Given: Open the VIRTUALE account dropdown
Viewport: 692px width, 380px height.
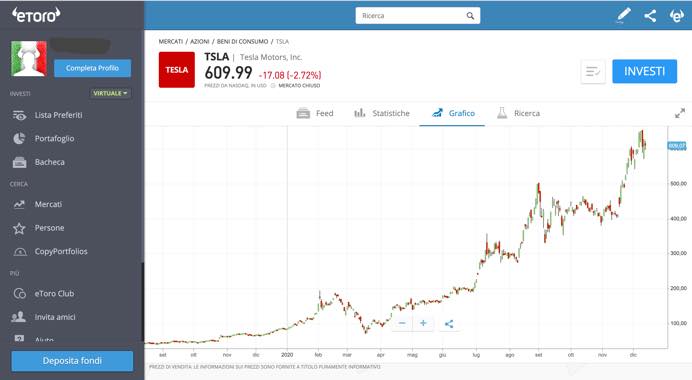Looking at the screenshot, I should point(110,93).
